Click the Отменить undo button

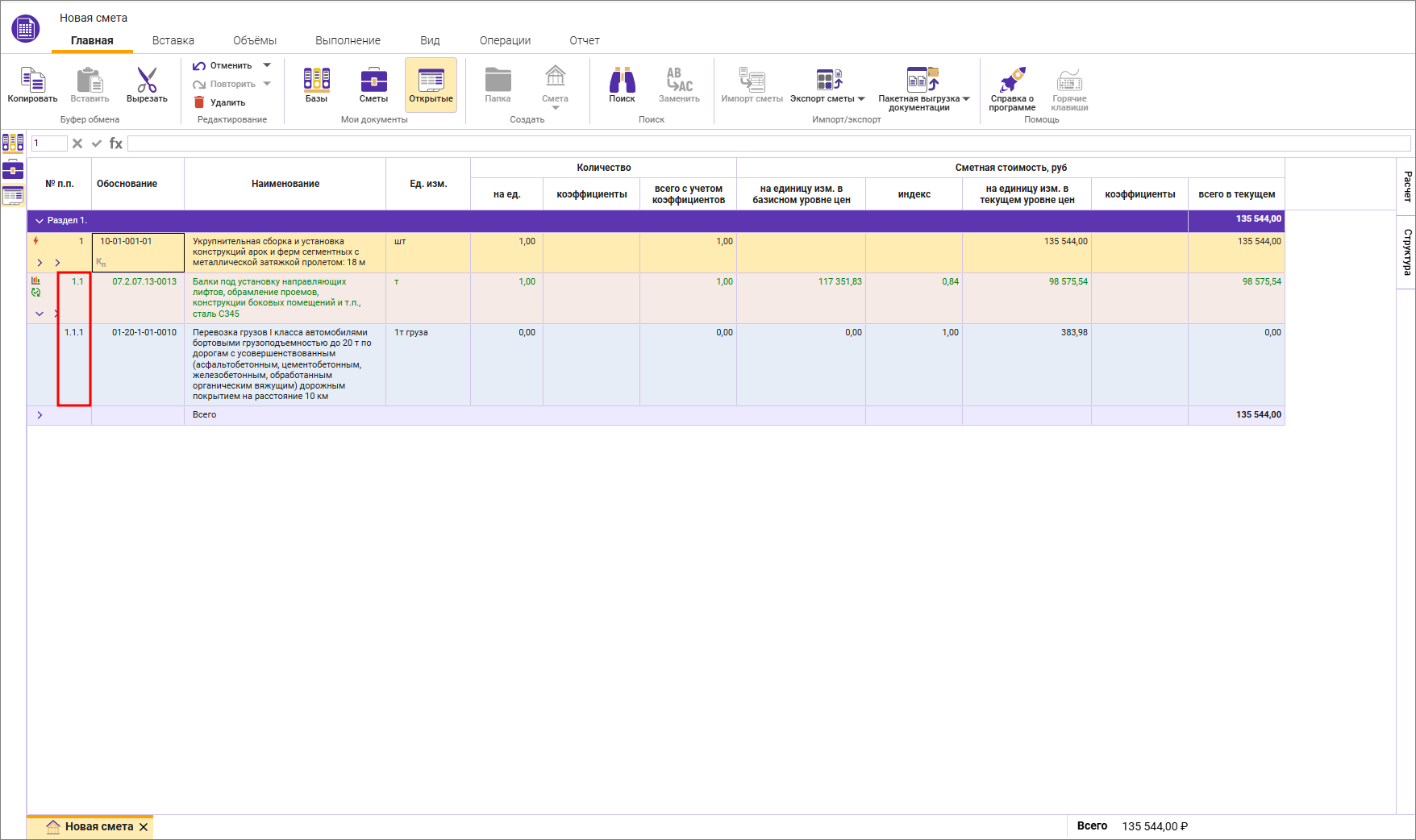223,65
